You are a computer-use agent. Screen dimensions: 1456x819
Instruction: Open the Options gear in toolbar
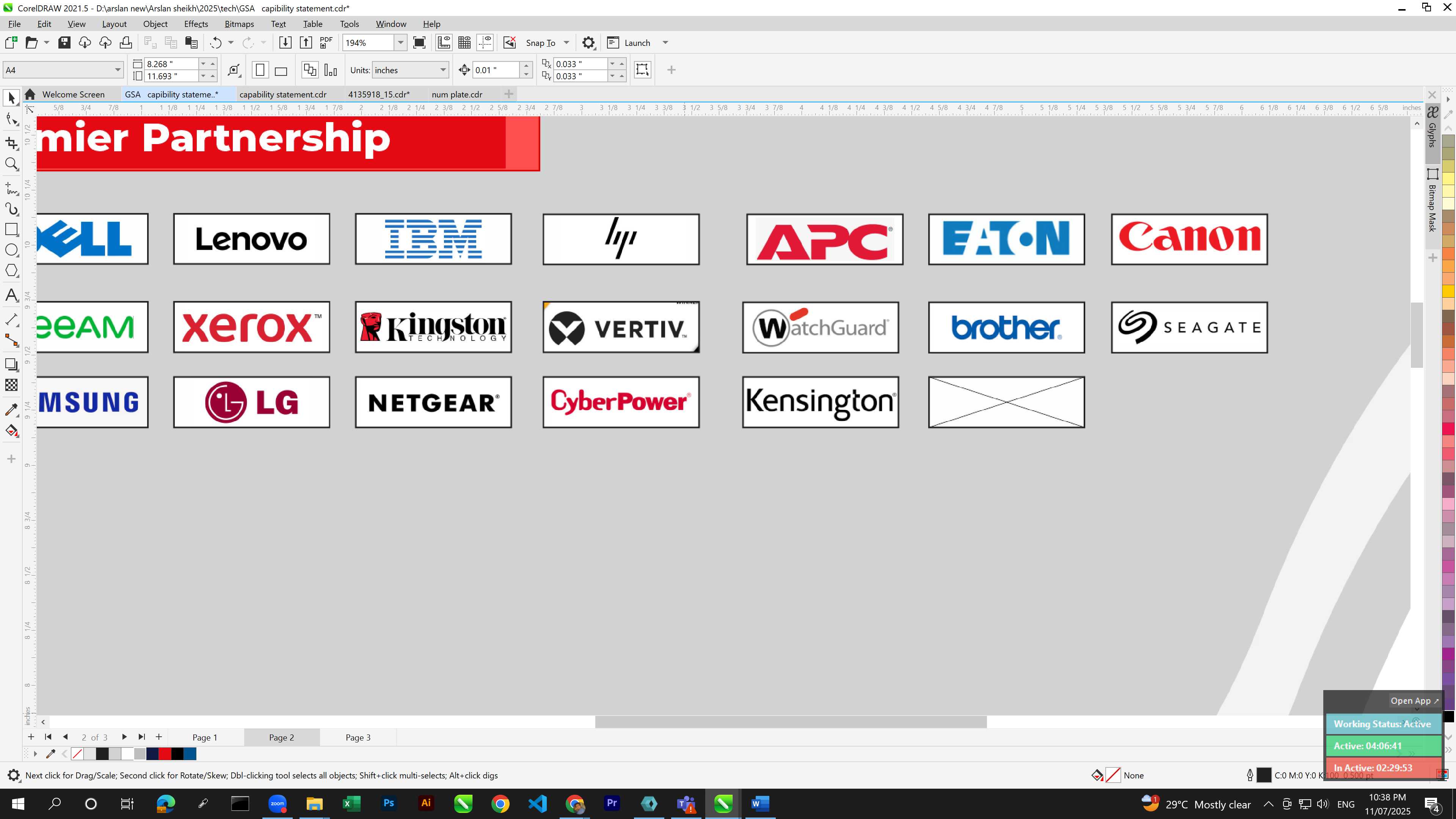[x=588, y=43]
